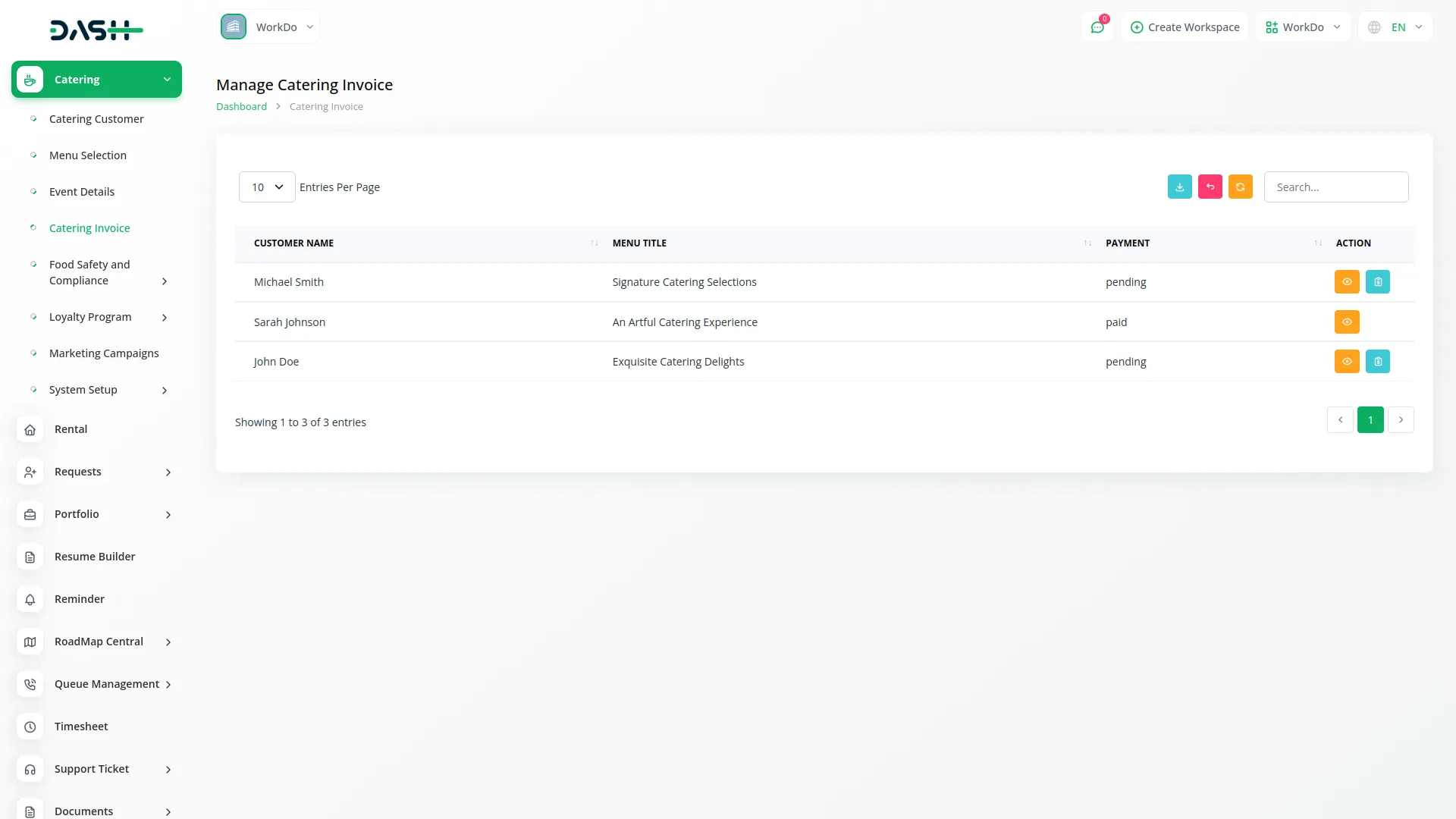
Task: Click the orange refresh icon
Action: (1240, 187)
